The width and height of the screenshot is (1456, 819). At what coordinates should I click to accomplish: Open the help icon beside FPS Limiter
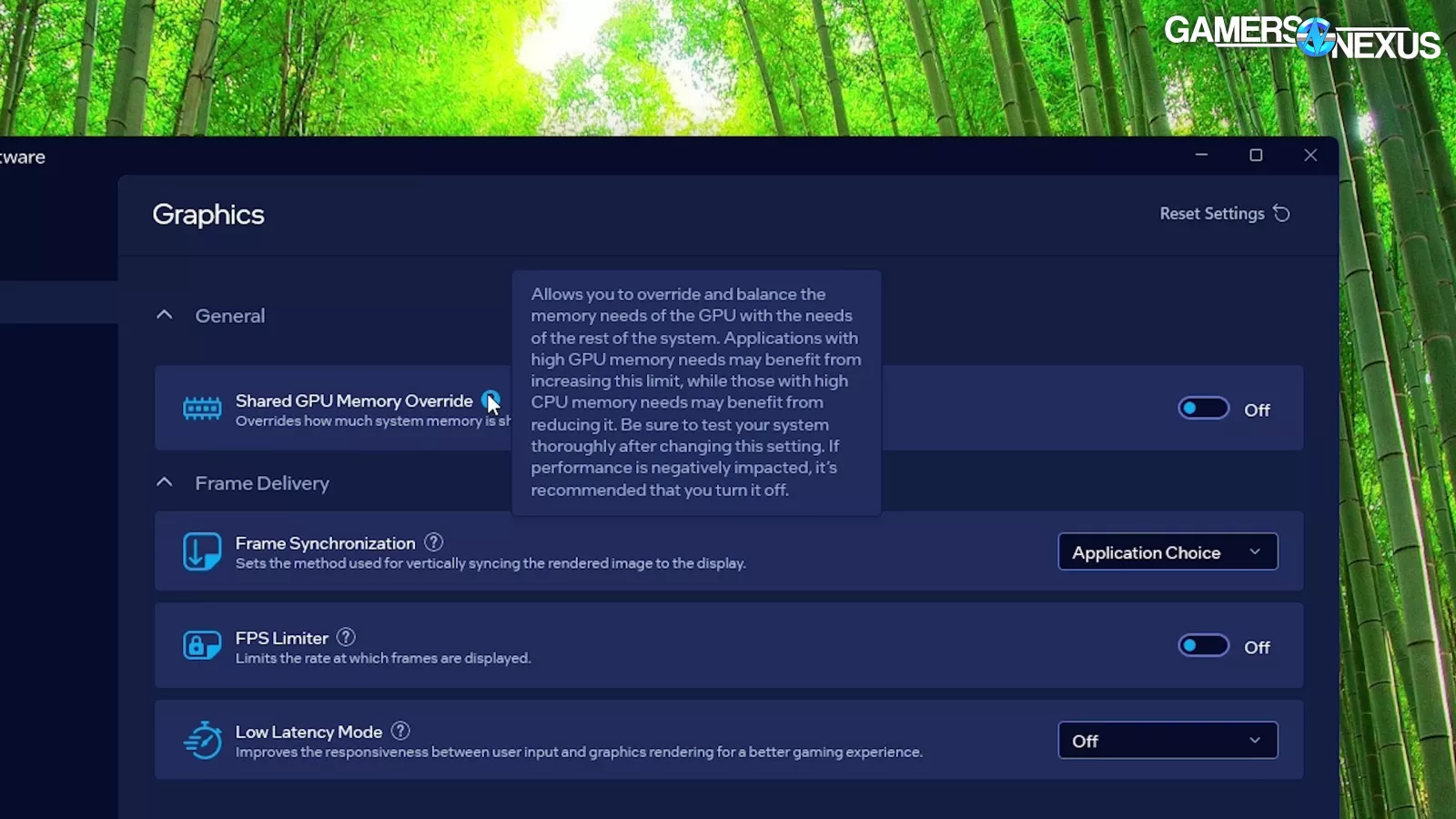346,636
